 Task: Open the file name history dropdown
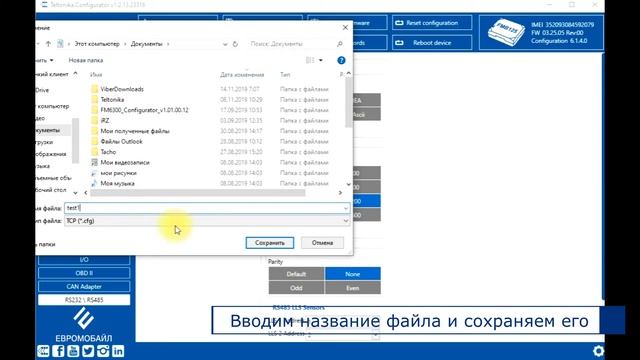(x=346, y=208)
